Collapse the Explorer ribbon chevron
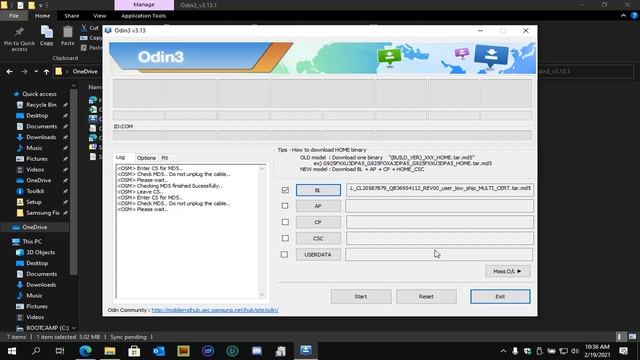The height and width of the screenshot is (360, 640). 623,16
